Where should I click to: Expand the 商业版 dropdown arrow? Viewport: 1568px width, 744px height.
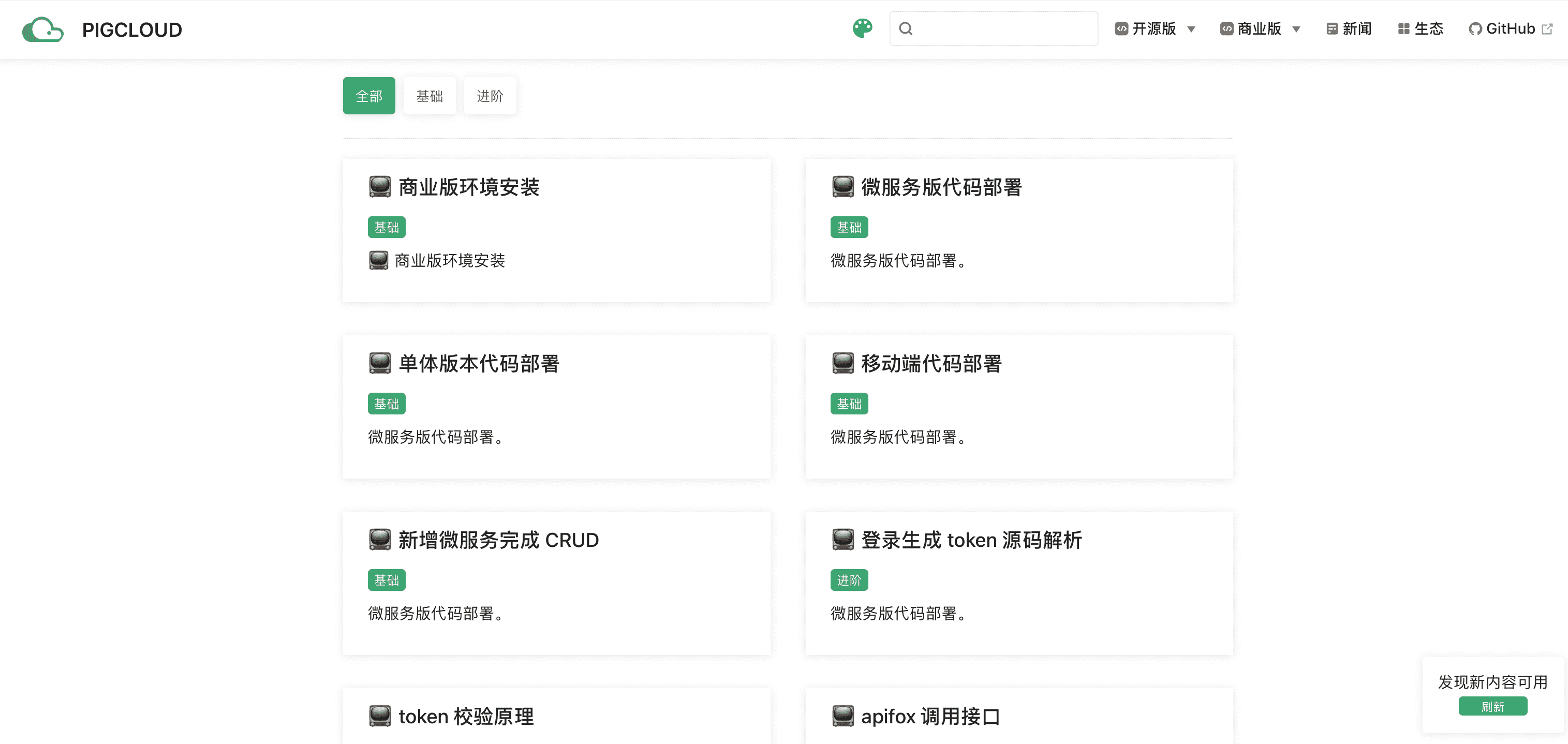[x=1296, y=29]
